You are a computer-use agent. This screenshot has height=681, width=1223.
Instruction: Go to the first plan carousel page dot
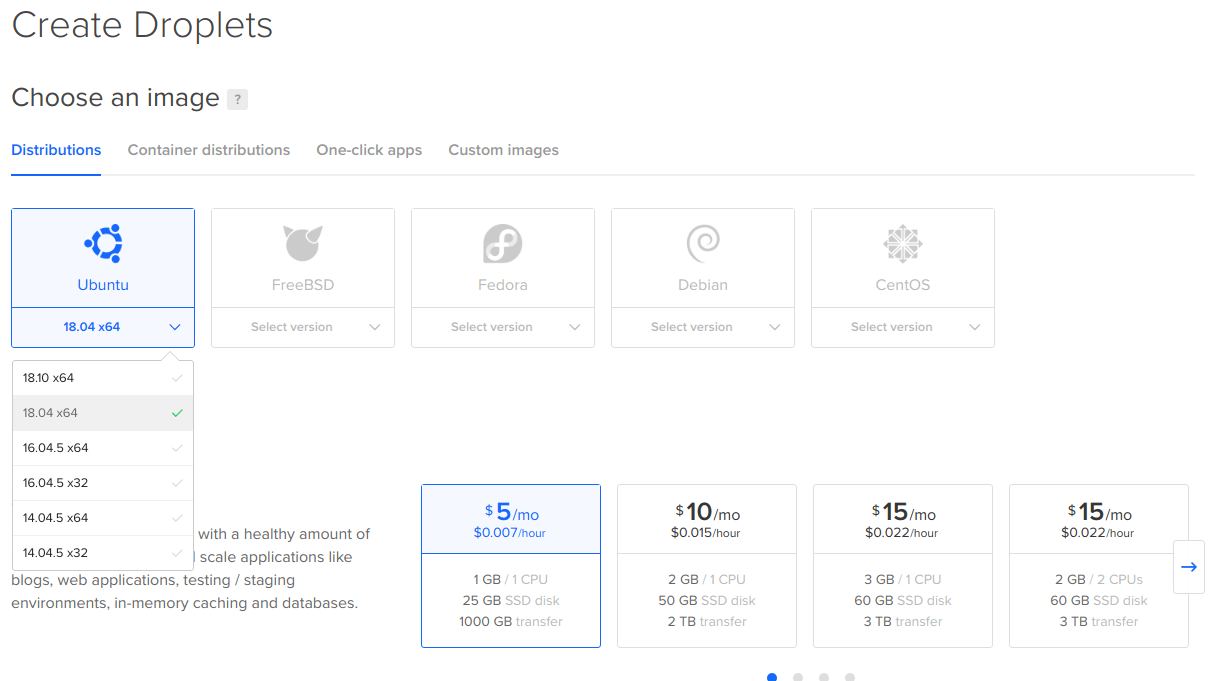click(x=772, y=677)
